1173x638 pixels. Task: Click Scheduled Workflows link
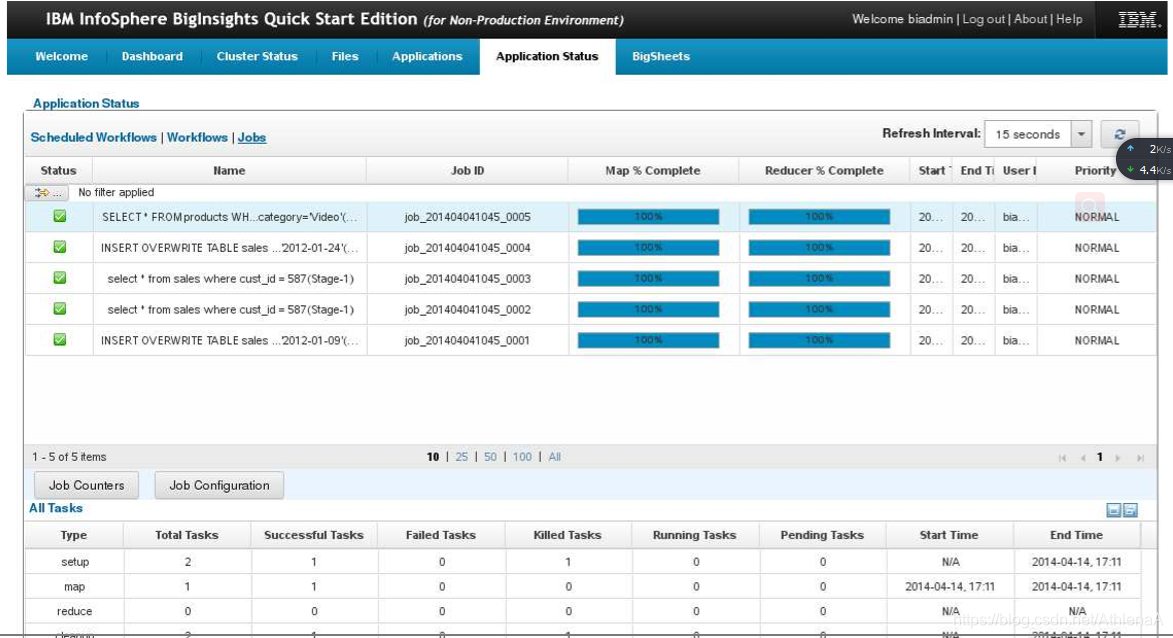pyautogui.click(x=94, y=138)
